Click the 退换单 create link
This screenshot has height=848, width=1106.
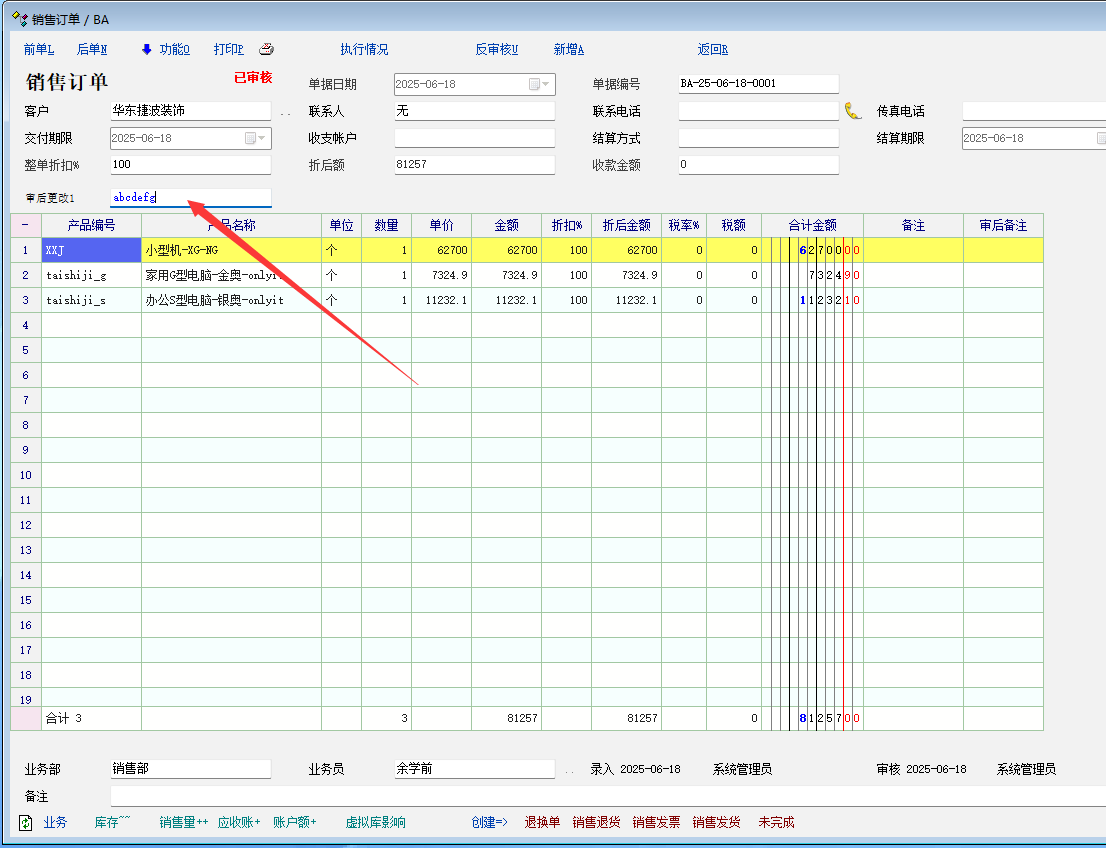pyautogui.click(x=542, y=822)
